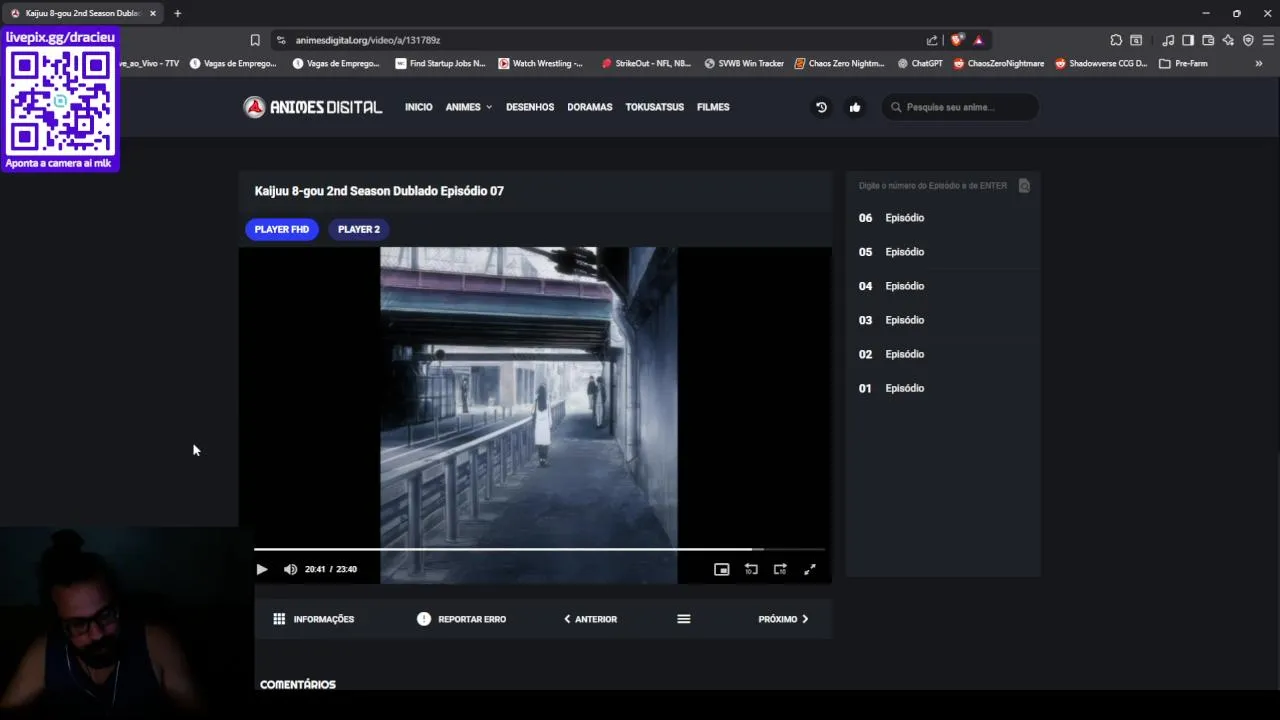The image size is (1280, 720).
Task: Click the bookmark icon in address bar
Action: 255,40
